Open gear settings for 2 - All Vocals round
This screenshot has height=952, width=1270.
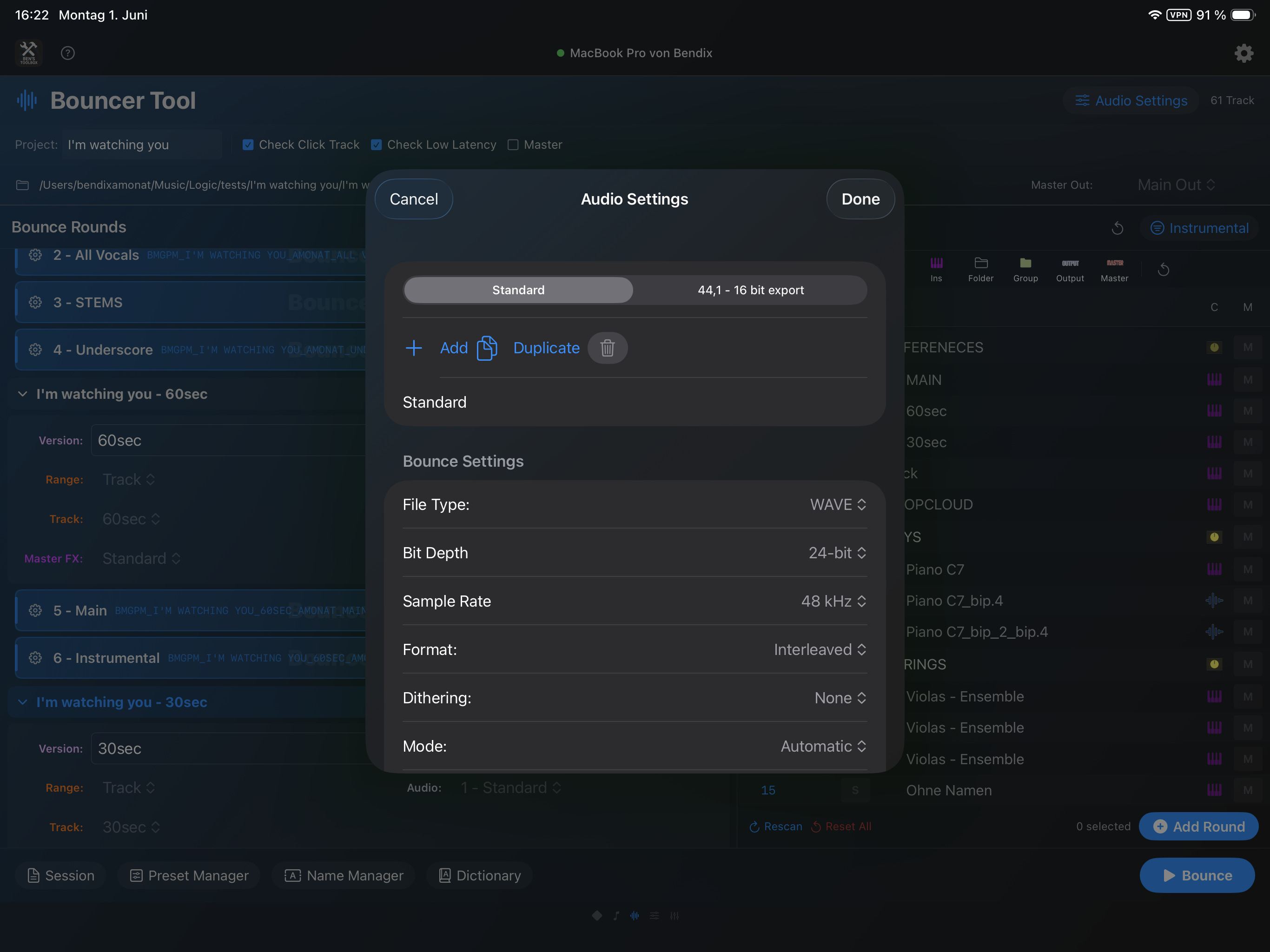point(36,255)
